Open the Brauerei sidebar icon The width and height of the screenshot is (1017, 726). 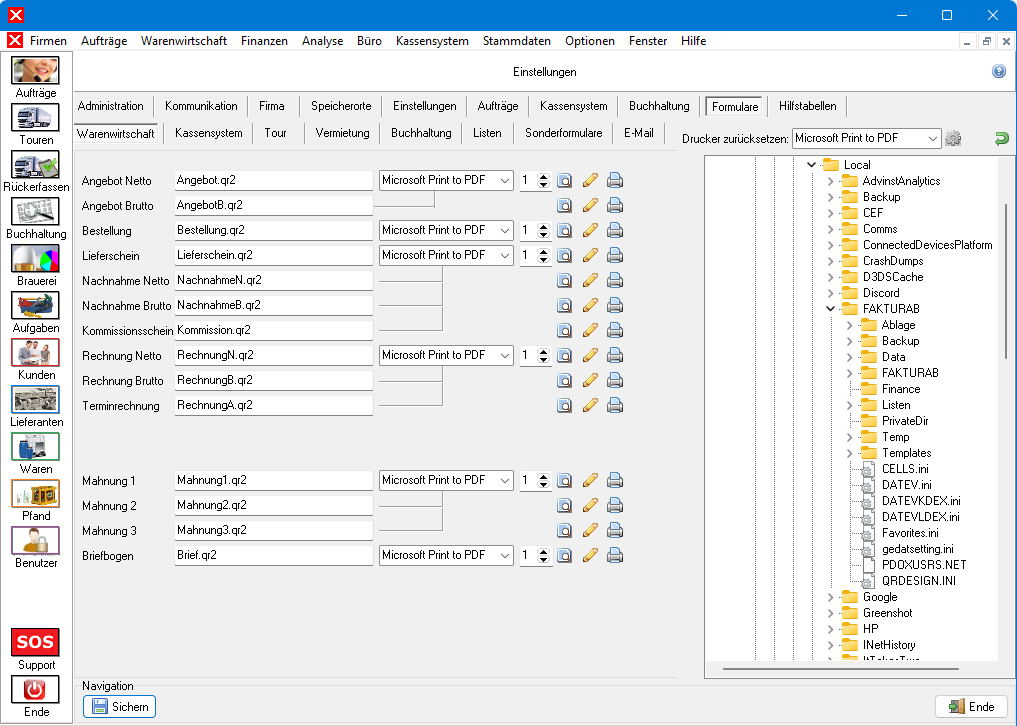pyautogui.click(x=35, y=259)
